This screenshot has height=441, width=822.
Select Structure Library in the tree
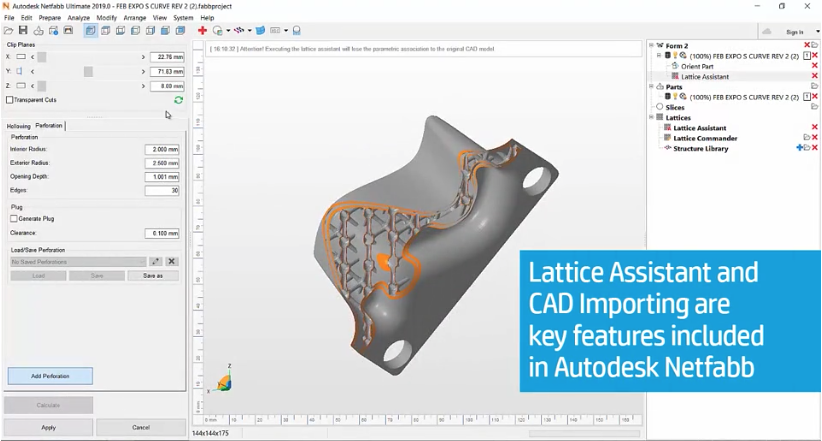click(701, 148)
